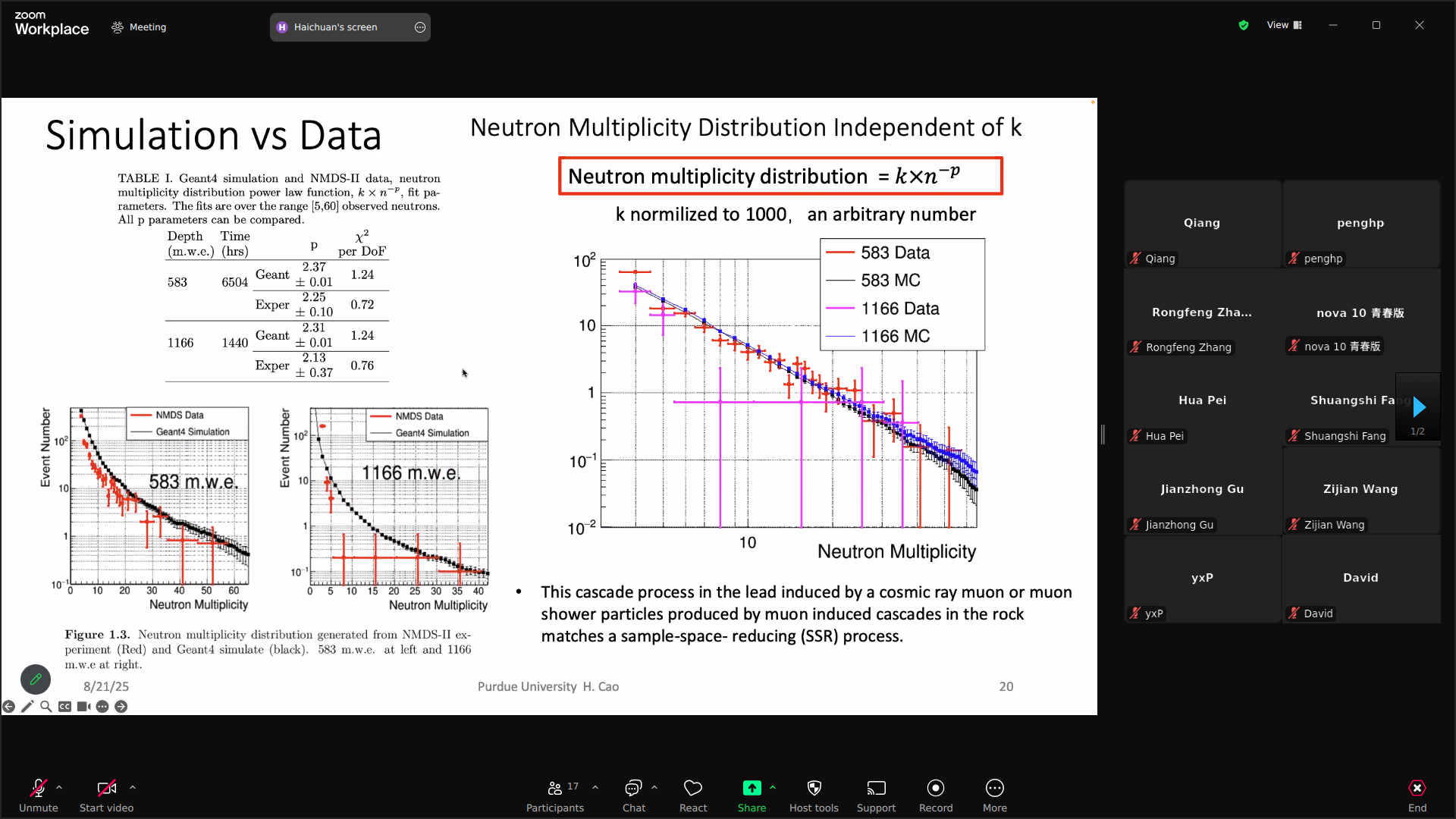Start video camera
The height and width of the screenshot is (819, 1456).
[x=106, y=795]
